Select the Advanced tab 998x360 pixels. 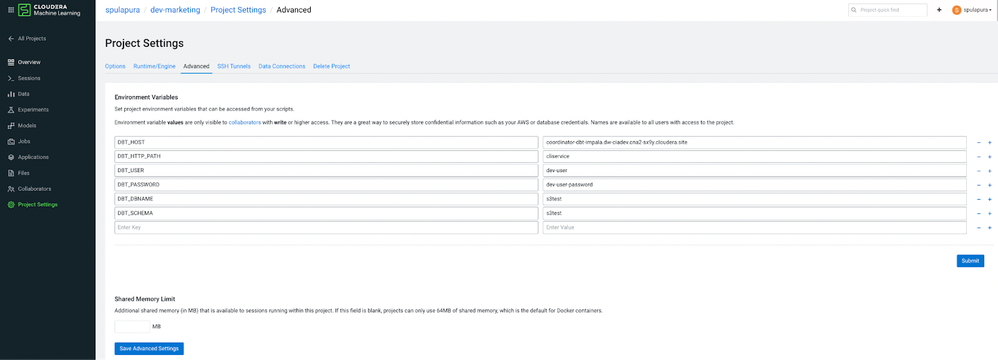[196, 66]
